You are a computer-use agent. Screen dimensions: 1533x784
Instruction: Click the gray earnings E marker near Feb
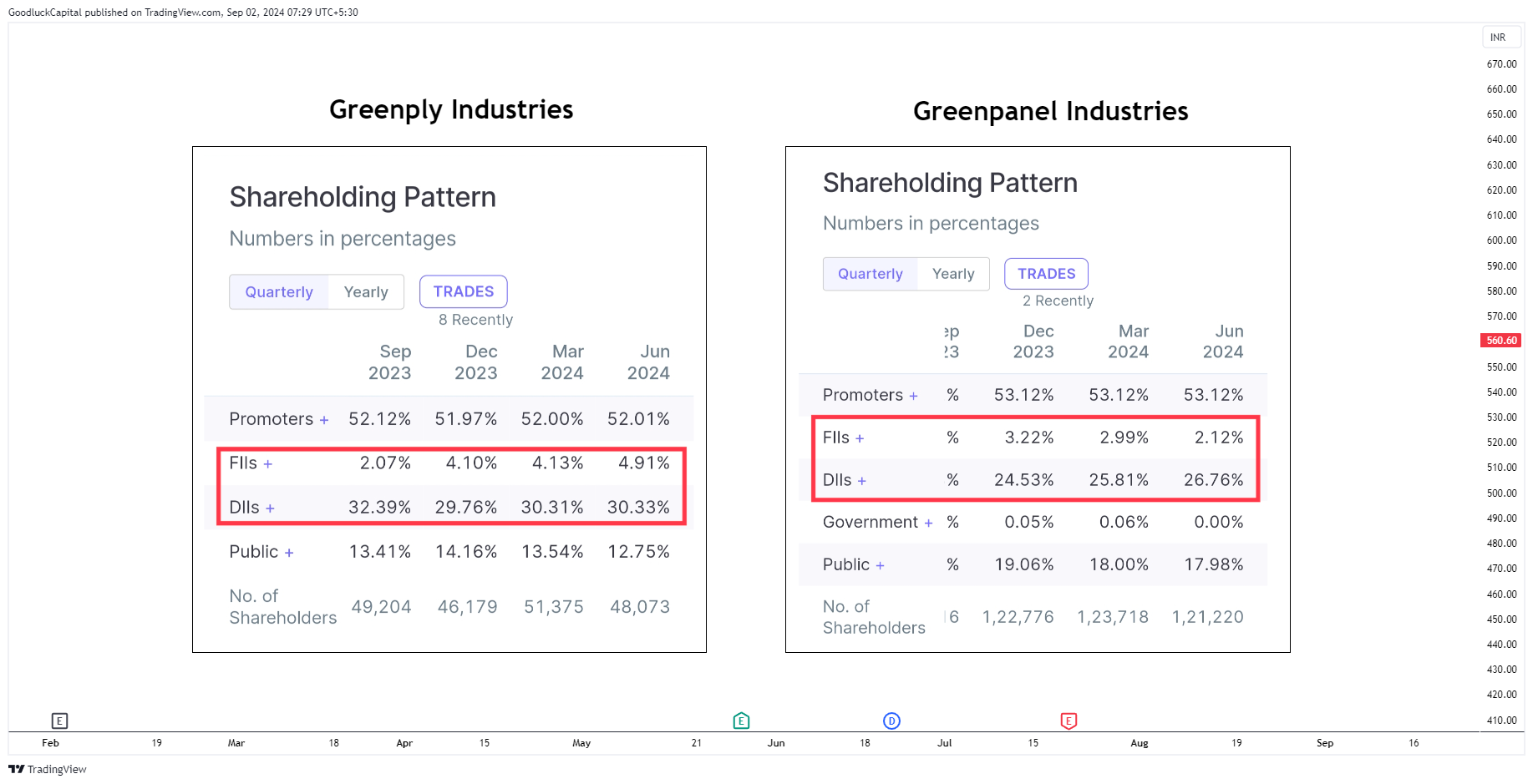point(59,721)
